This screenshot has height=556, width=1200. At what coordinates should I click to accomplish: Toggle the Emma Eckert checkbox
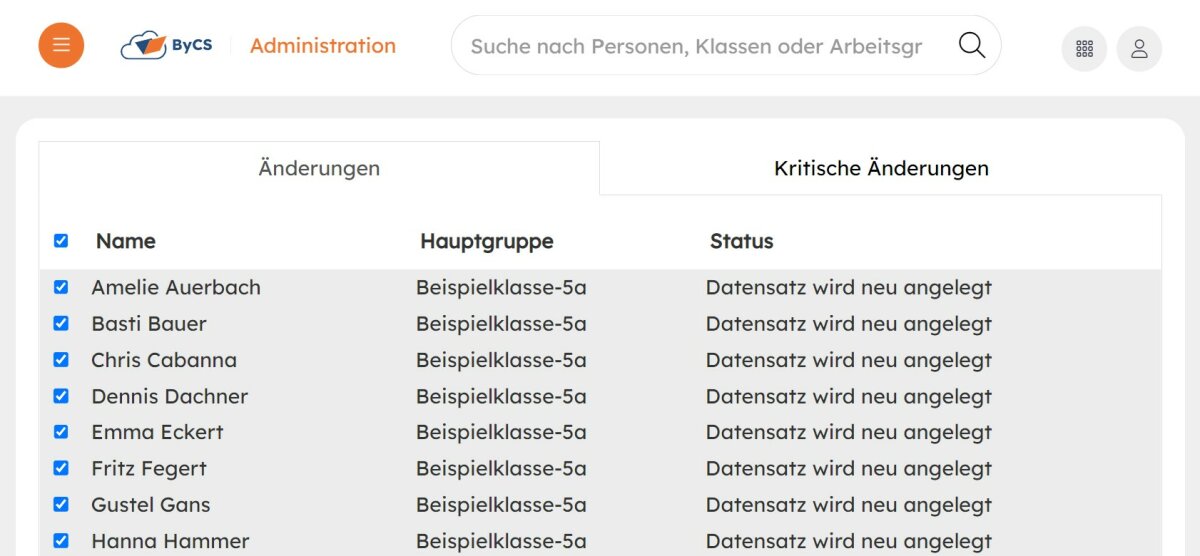tap(61, 432)
